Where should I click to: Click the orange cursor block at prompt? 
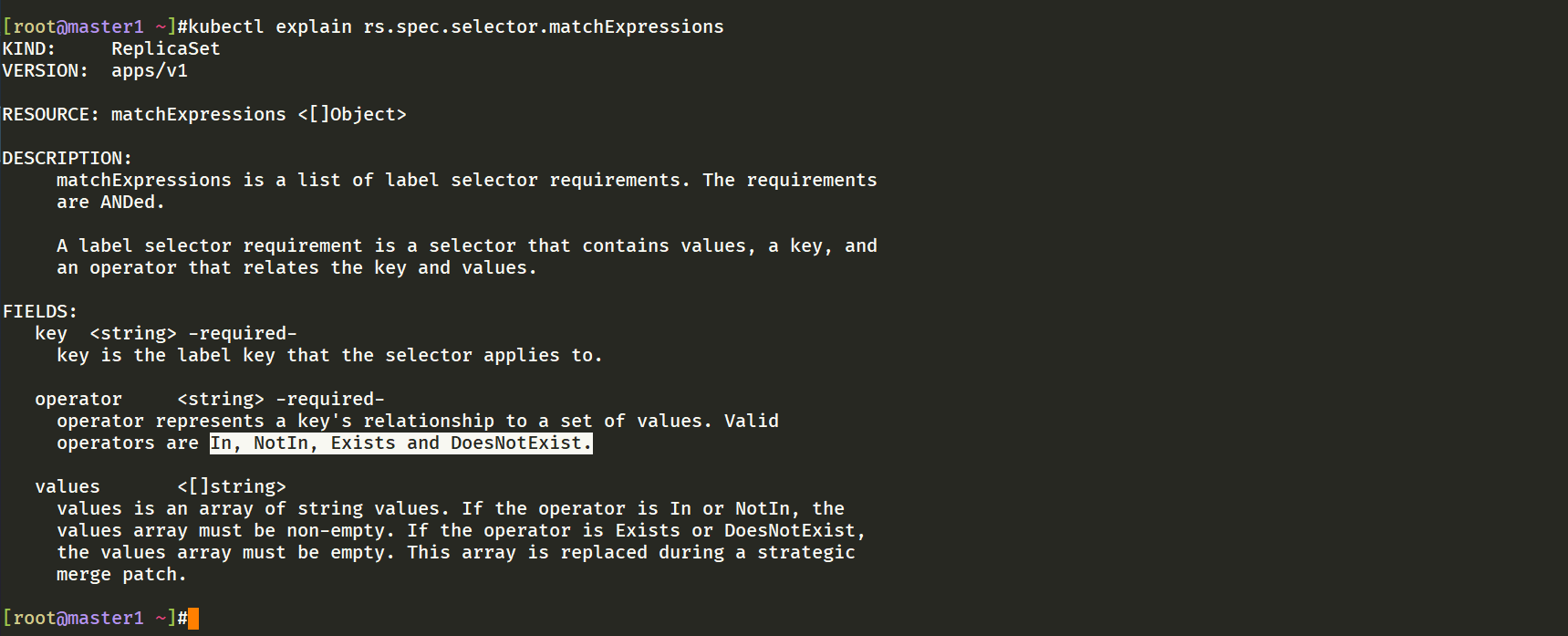pyautogui.click(x=193, y=619)
